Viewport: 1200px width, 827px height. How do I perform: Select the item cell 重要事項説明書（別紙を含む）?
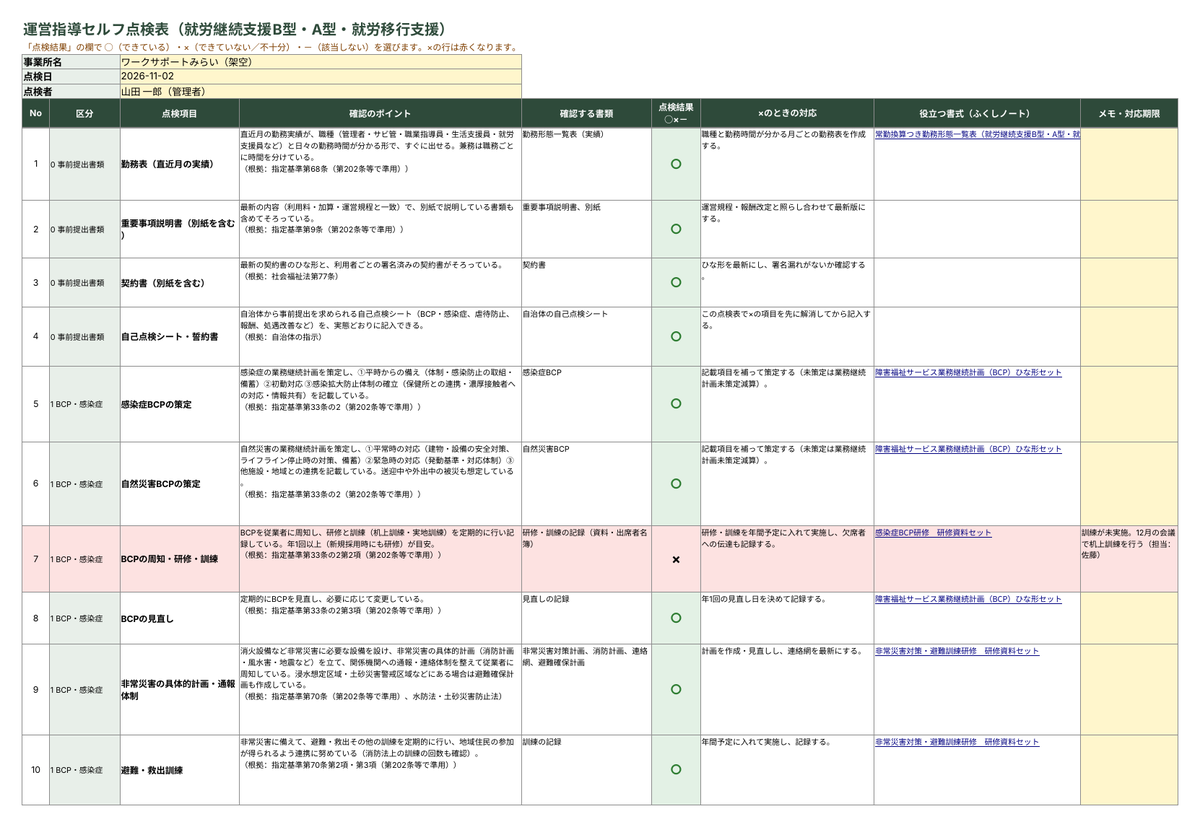tap(179, 229)
